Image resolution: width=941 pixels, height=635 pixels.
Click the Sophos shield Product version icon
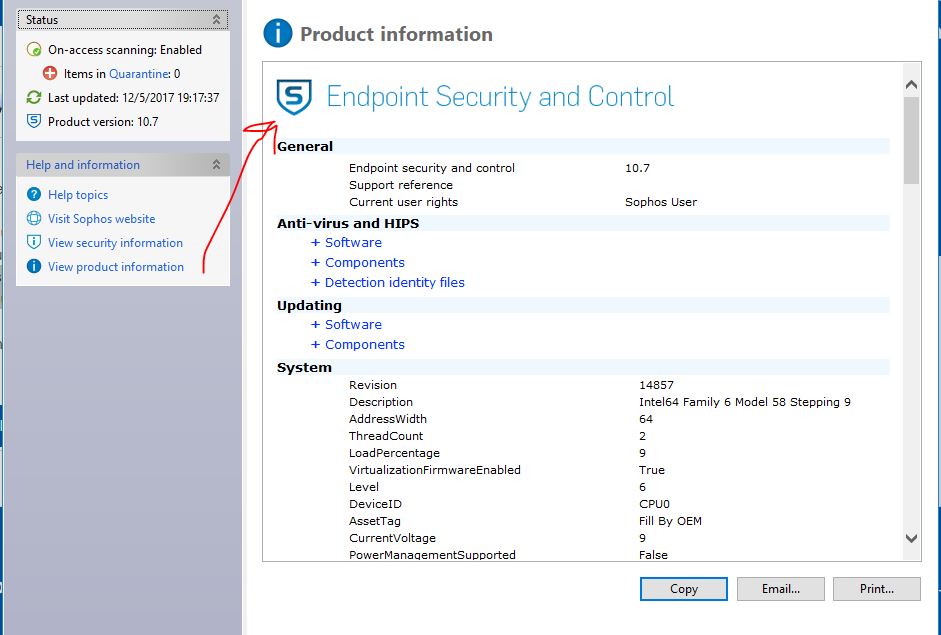(34, 121)
